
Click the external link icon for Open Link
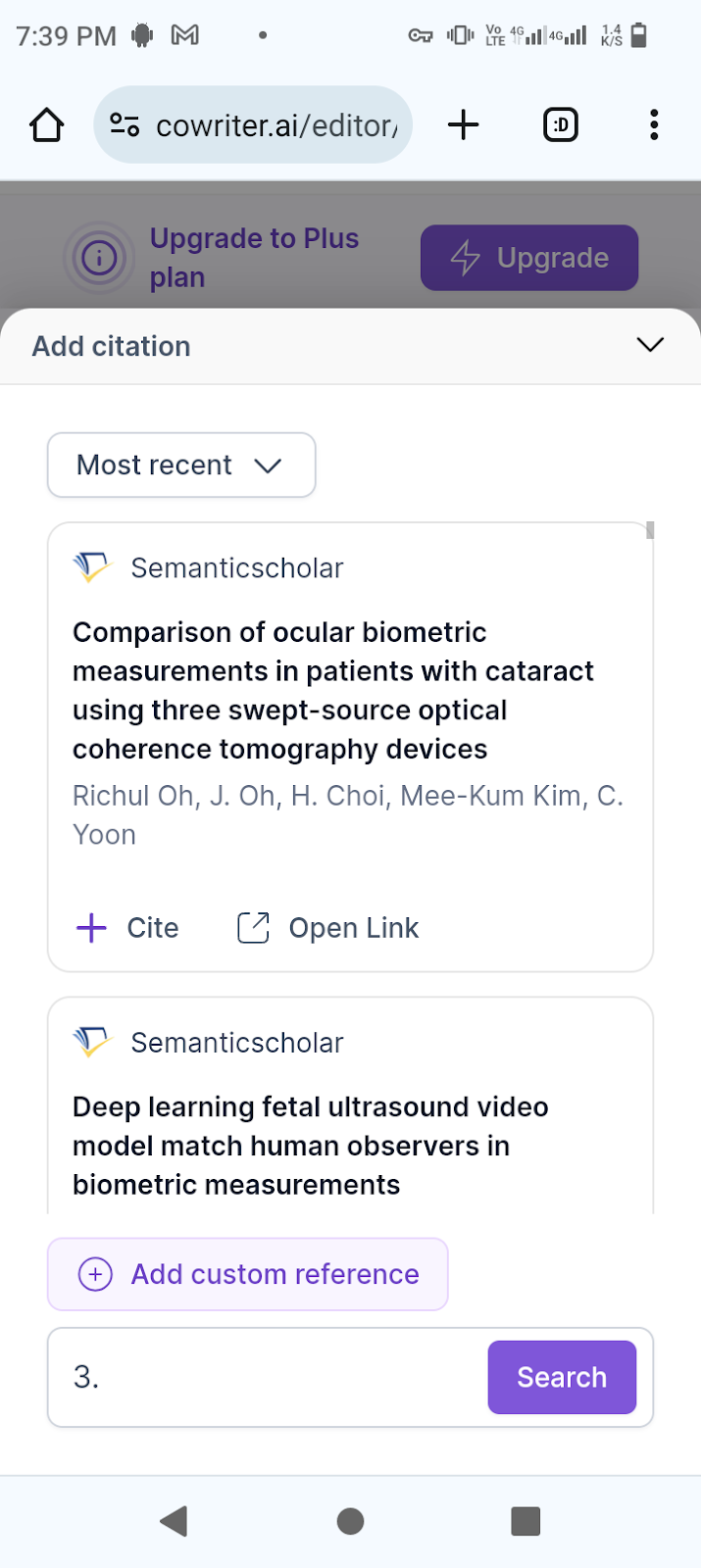tap(253, 927)
